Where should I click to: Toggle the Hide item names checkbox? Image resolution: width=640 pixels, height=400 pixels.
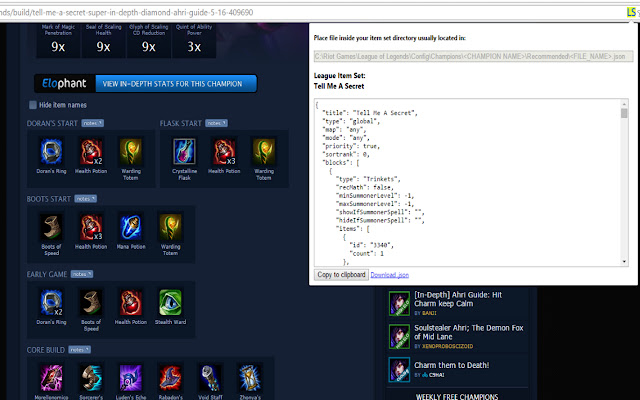[x=33, y=105]
